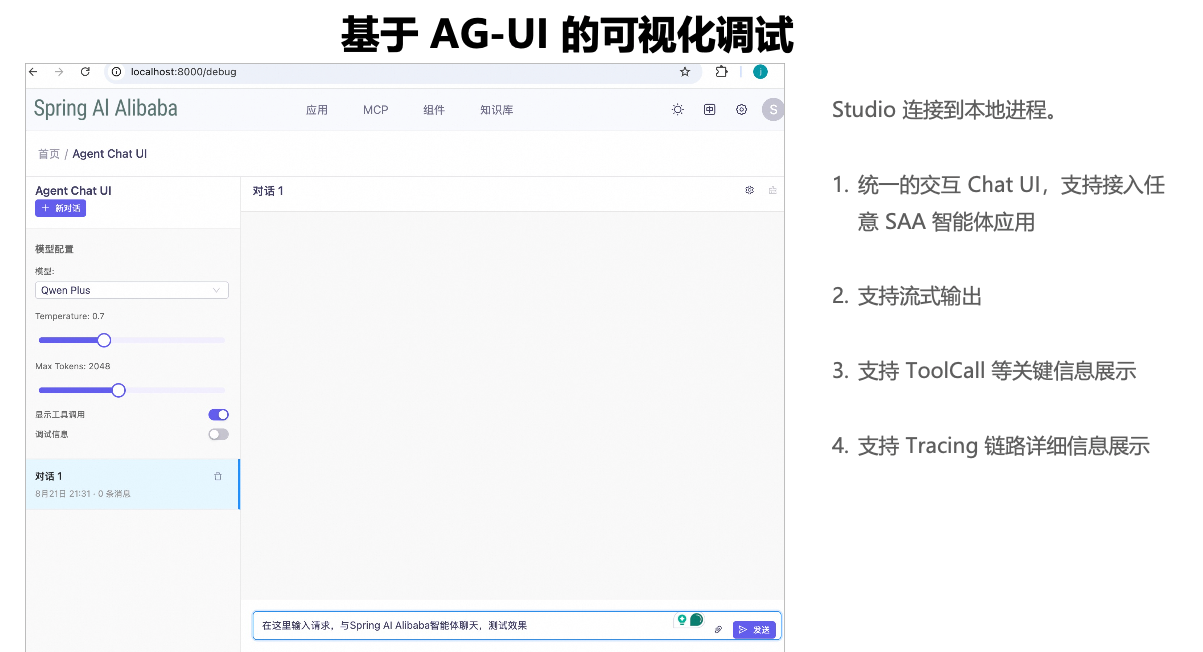Select the 对话 1 conversation in sidebar
The width and height of the screenshot is (1203, 652).
(x=132, y=484)
